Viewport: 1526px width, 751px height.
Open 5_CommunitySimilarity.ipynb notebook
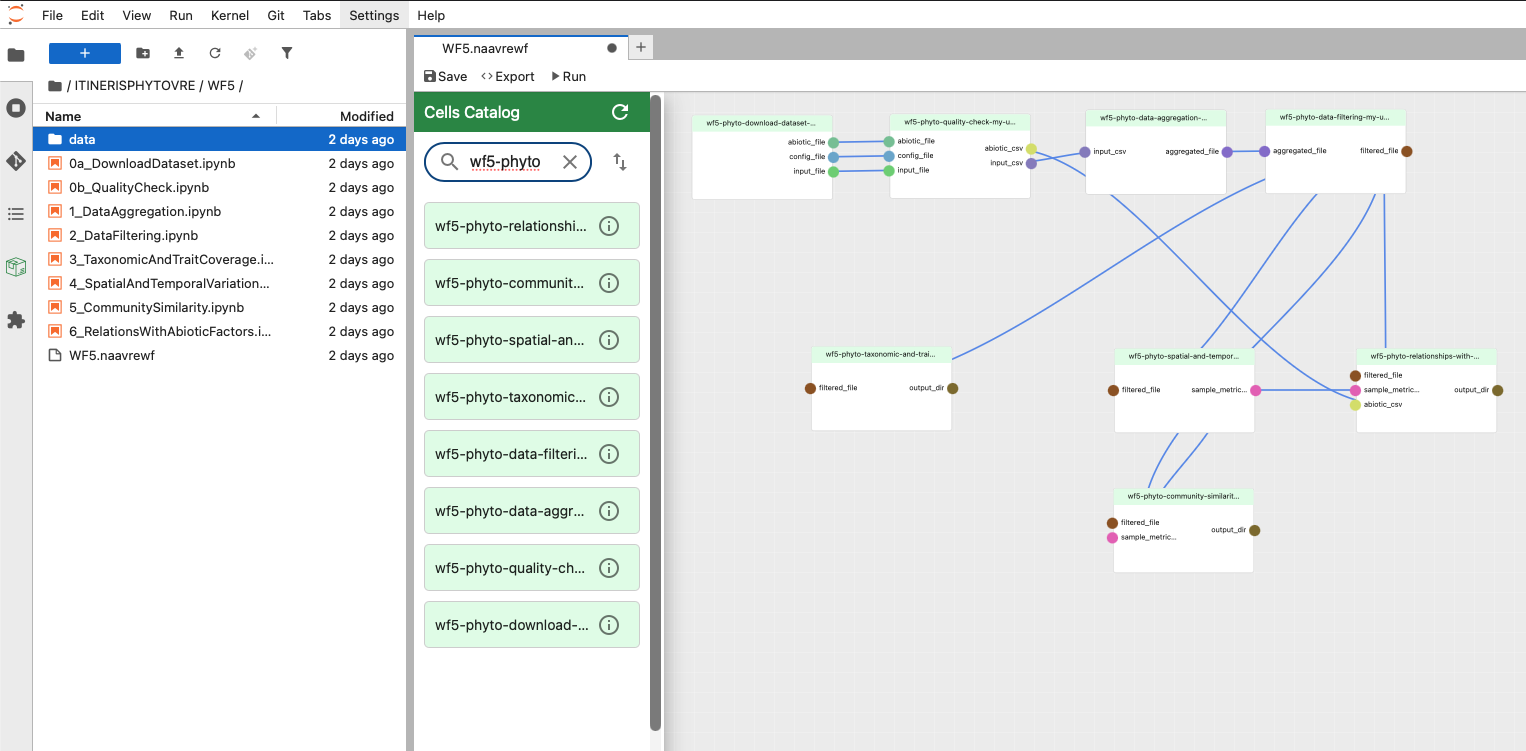click(156, 307)
